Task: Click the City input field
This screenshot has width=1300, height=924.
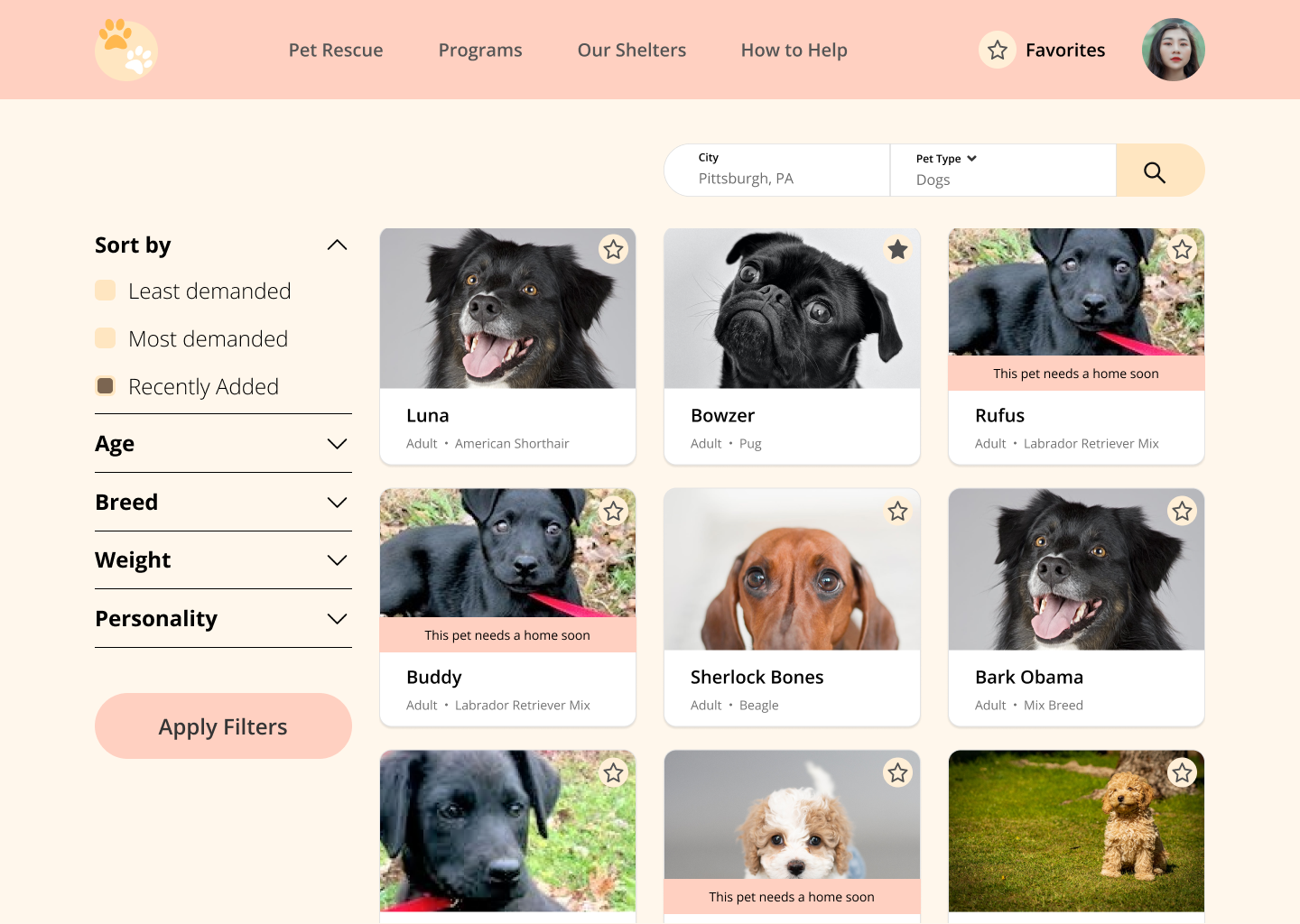Action: click(777, 171)
